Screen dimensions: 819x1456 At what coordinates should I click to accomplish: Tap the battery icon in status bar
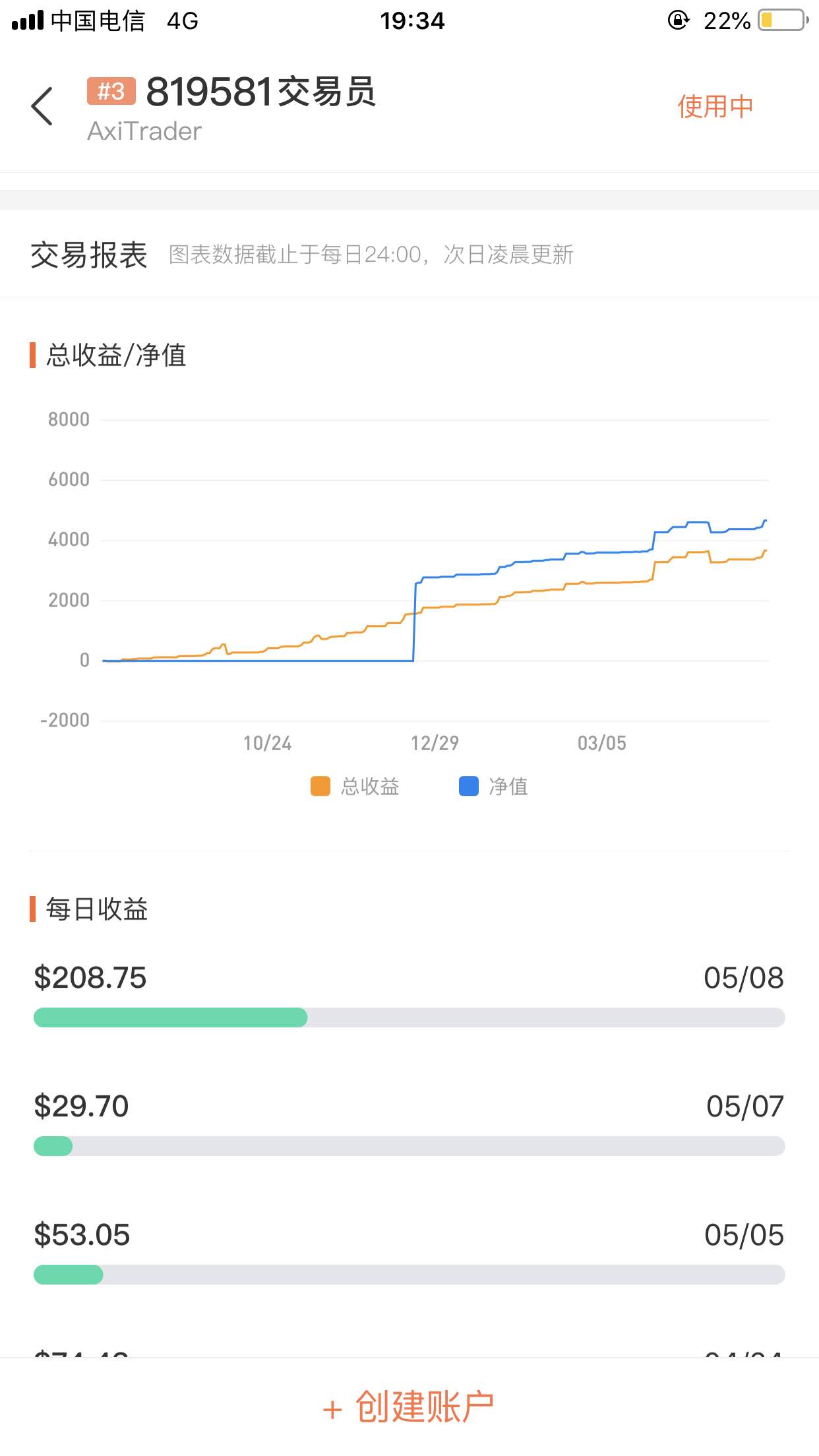pyautogui.click(x=783, y=20)
